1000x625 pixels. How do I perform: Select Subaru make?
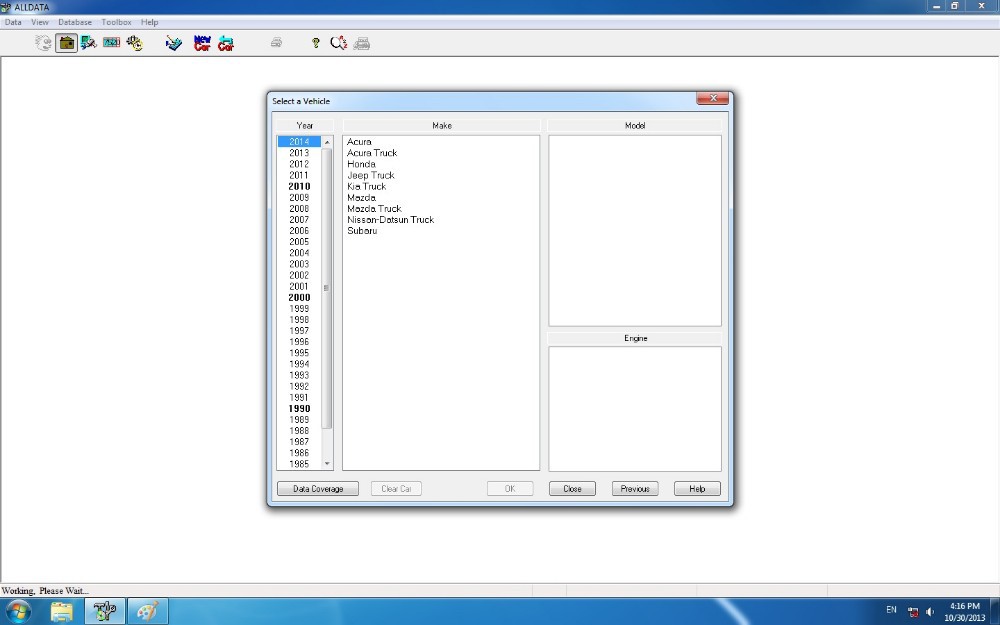(x=362, y=231)
